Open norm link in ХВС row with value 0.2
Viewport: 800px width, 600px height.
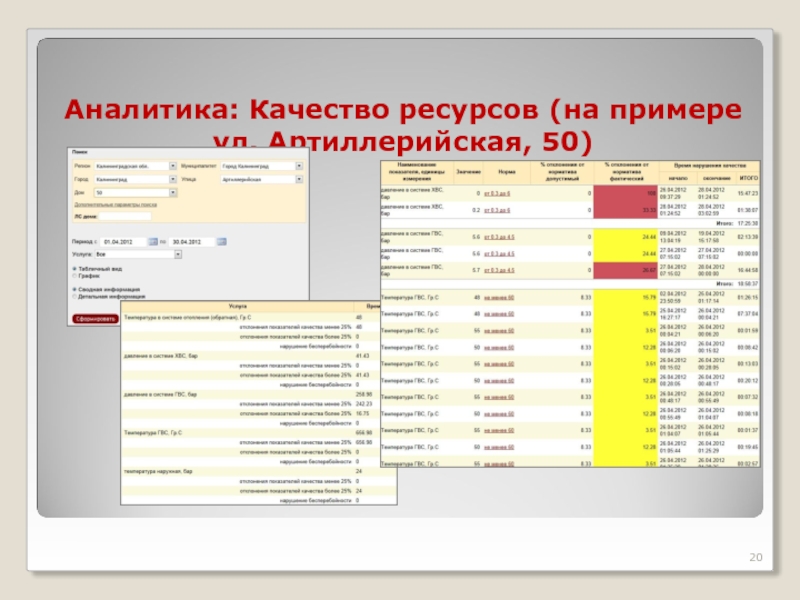497,210
